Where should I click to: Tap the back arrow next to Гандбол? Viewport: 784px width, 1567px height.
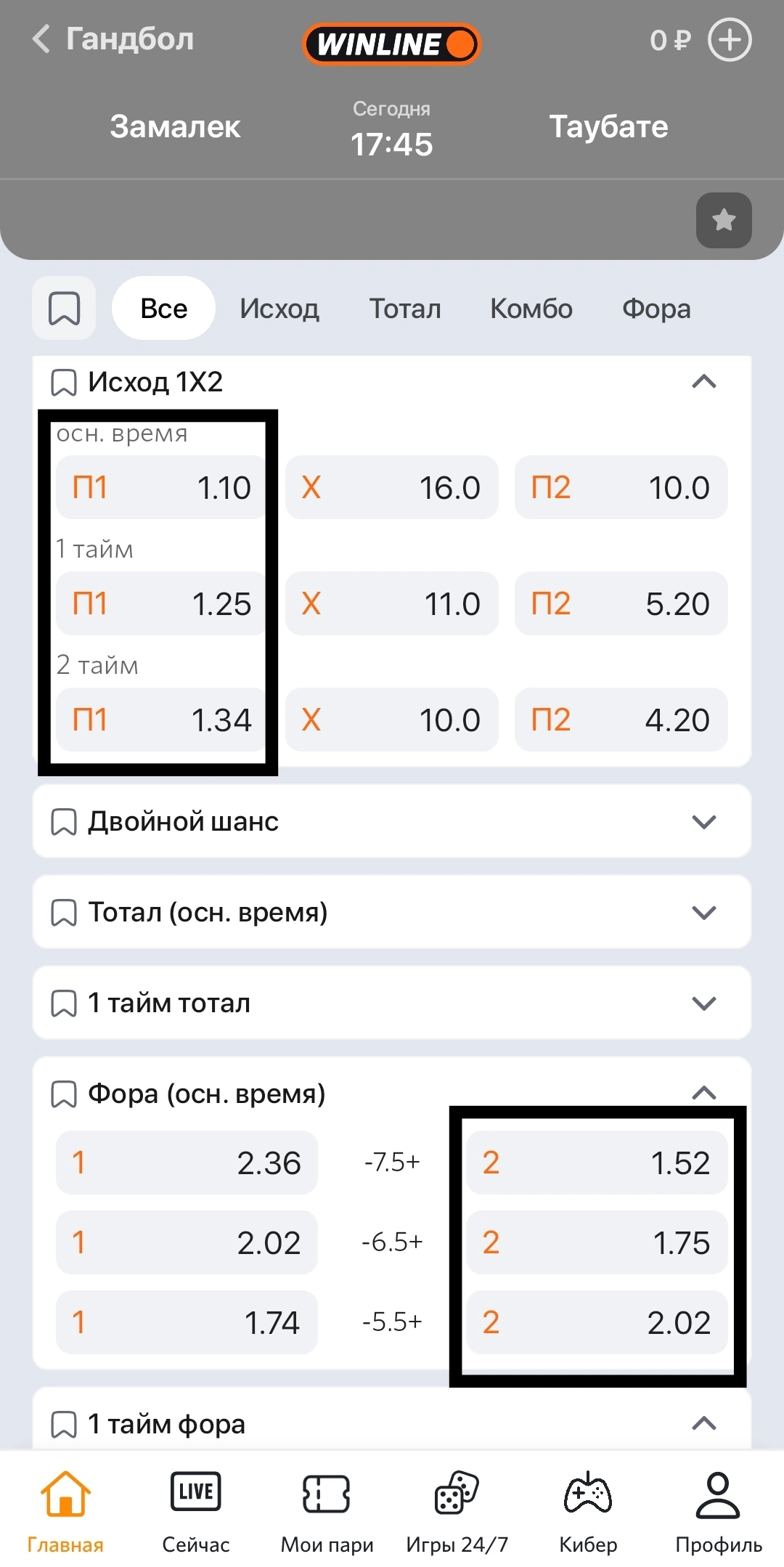tap(42, 39)
